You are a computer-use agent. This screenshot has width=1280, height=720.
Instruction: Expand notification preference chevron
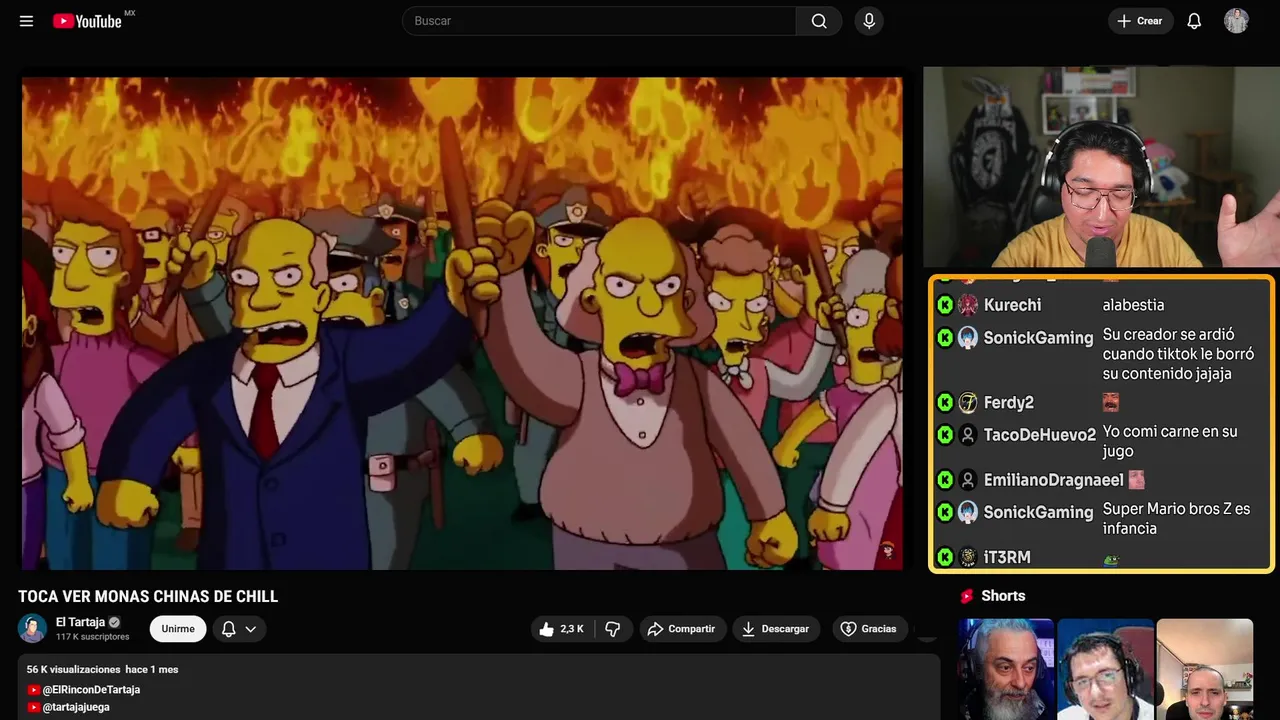pyautogui.click(x=251, y=629)
